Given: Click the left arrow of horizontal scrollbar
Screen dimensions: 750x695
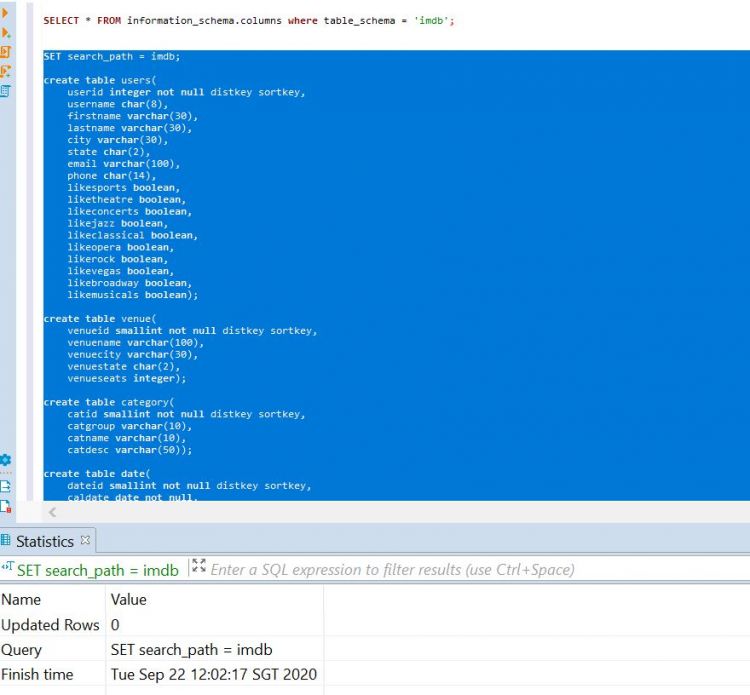Looking at the screenshot, I should click(x=53, y=511).
